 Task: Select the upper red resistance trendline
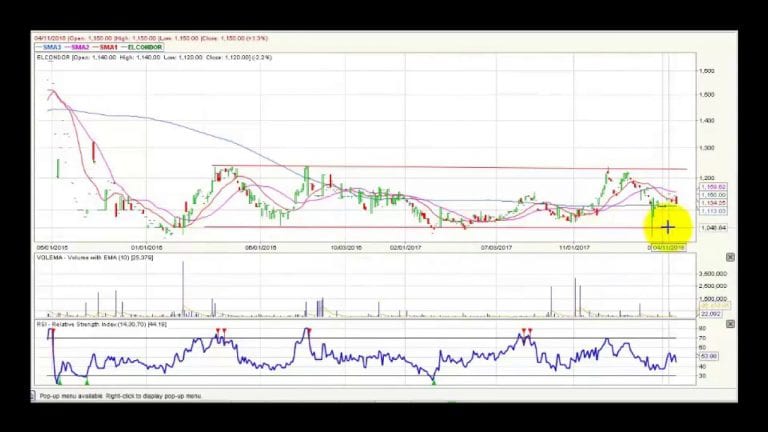[x=449, y=167]
